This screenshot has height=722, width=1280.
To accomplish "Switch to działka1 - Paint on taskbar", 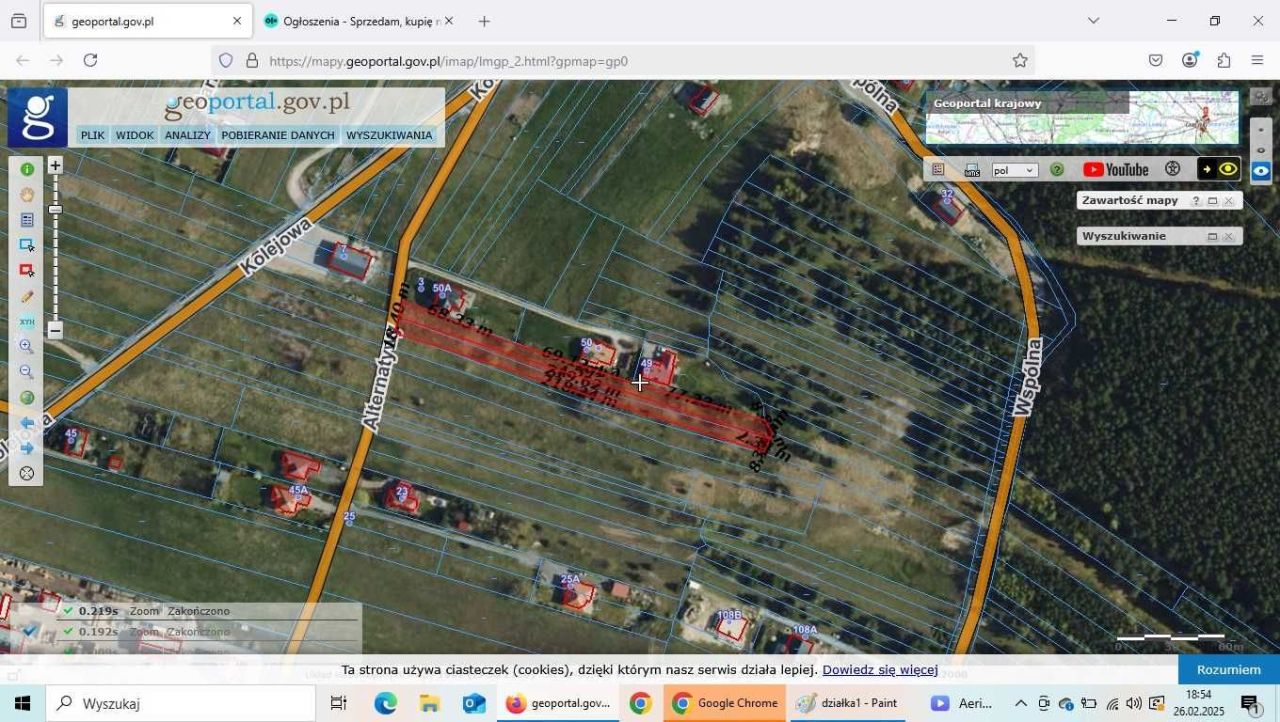I will tap(846, 703).
